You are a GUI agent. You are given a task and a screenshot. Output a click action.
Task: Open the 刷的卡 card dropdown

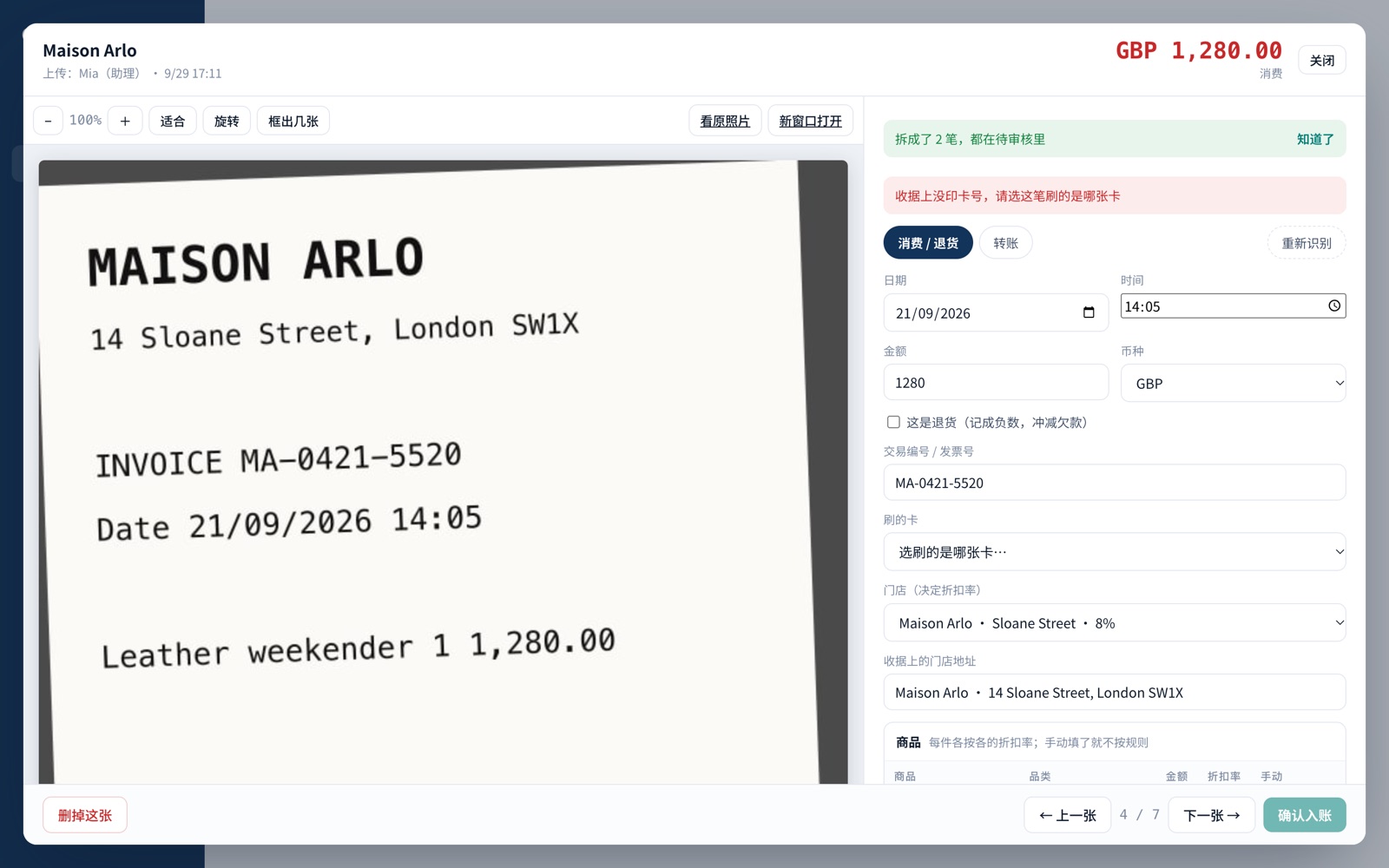tap(1115, 551)
